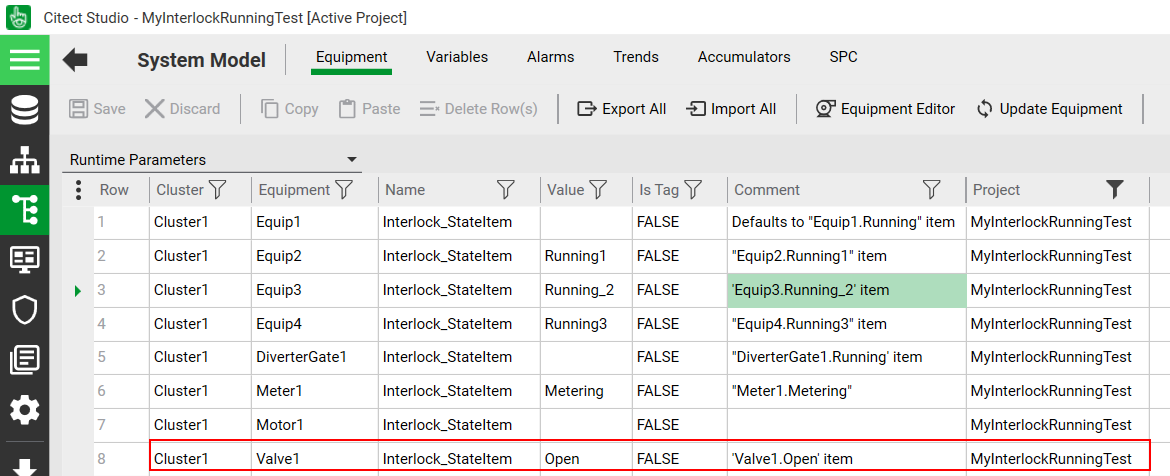1170x476 pixels.
Task: Click the Export All button
Action: point(622,109)
